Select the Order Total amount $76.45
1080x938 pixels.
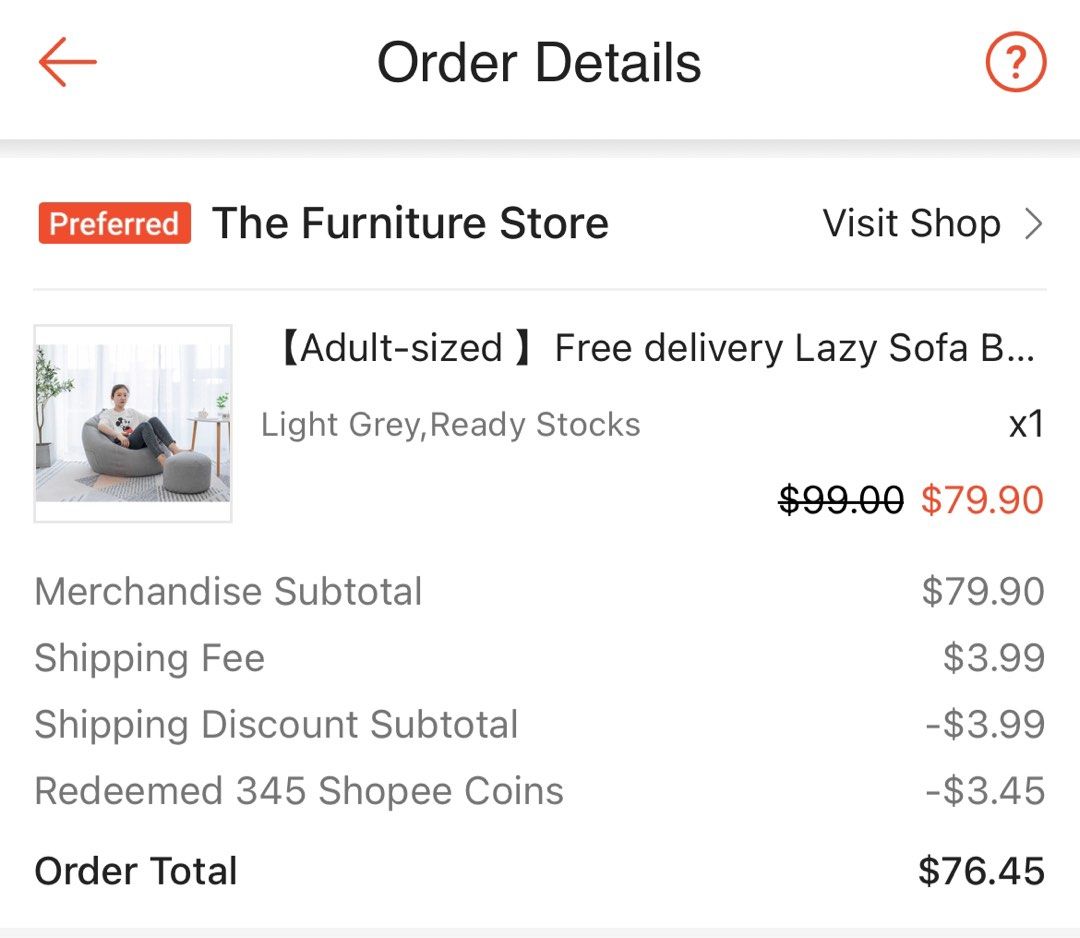point(982,871)
